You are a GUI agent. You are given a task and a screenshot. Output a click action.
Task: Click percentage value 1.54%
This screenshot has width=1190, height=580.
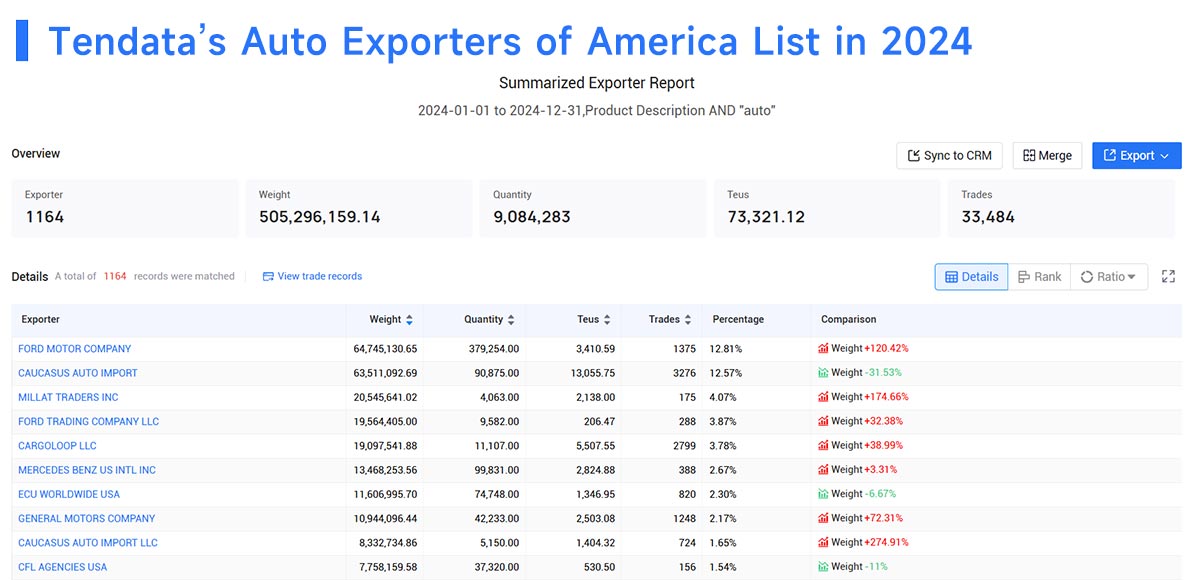[726, 567]
